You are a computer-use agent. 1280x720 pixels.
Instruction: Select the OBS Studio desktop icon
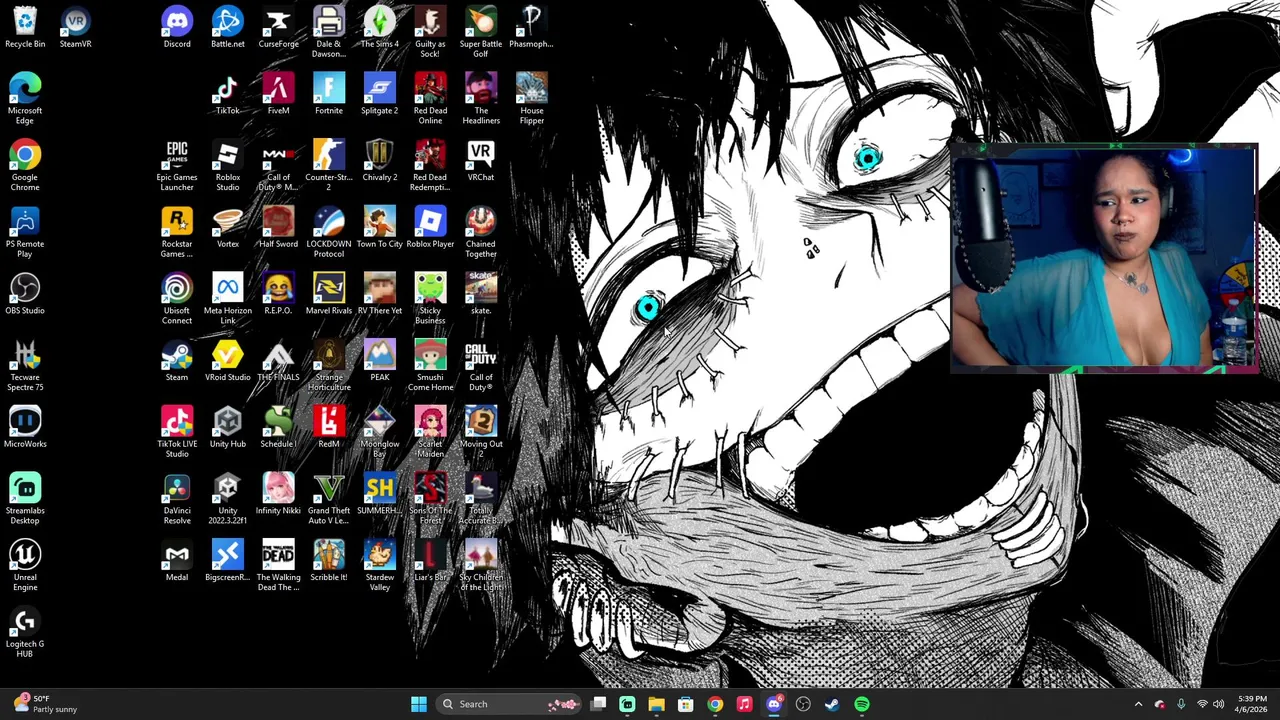[x=25, y=294]
